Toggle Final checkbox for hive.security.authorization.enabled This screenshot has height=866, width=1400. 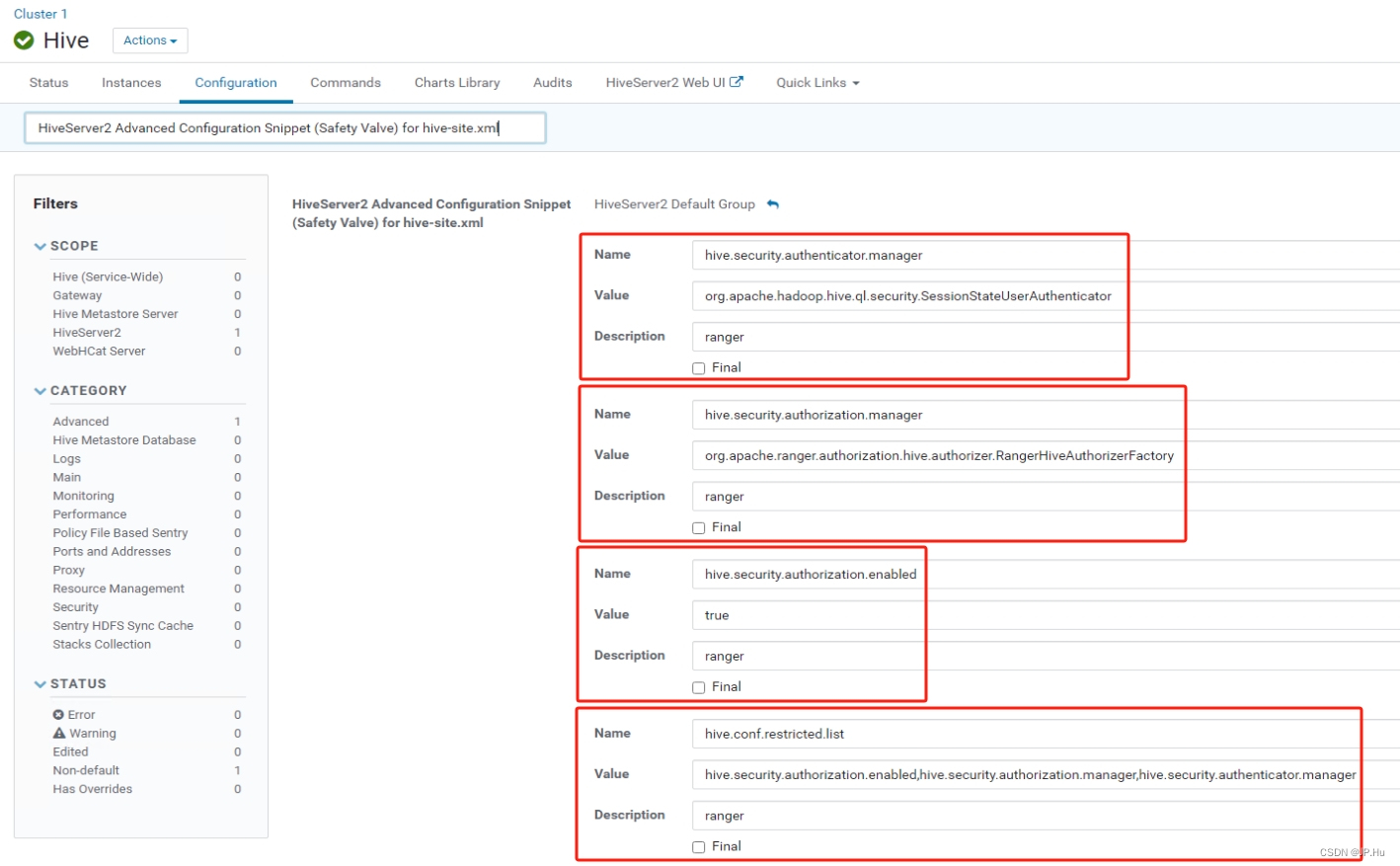coord(699,688)
